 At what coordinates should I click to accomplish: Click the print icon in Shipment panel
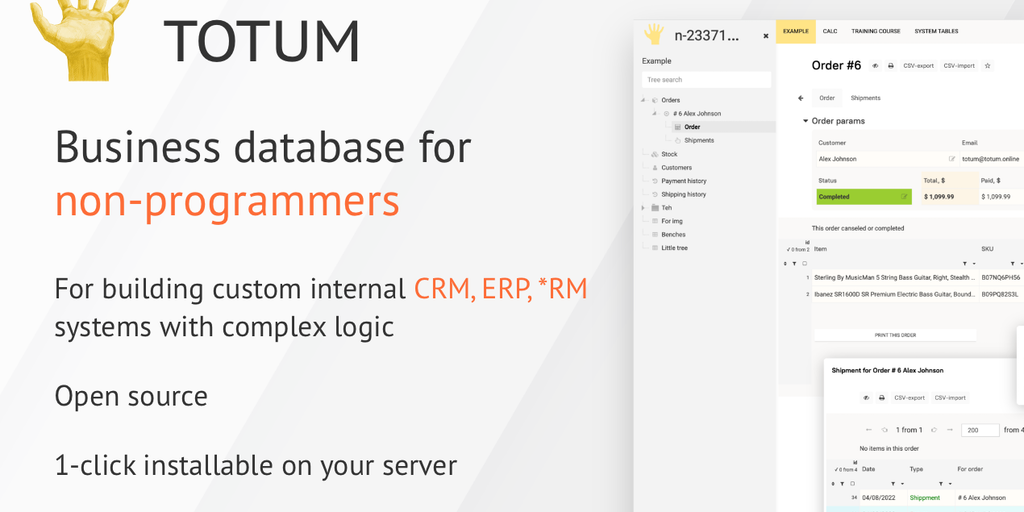pyautogui.click(x=882, y=398)
